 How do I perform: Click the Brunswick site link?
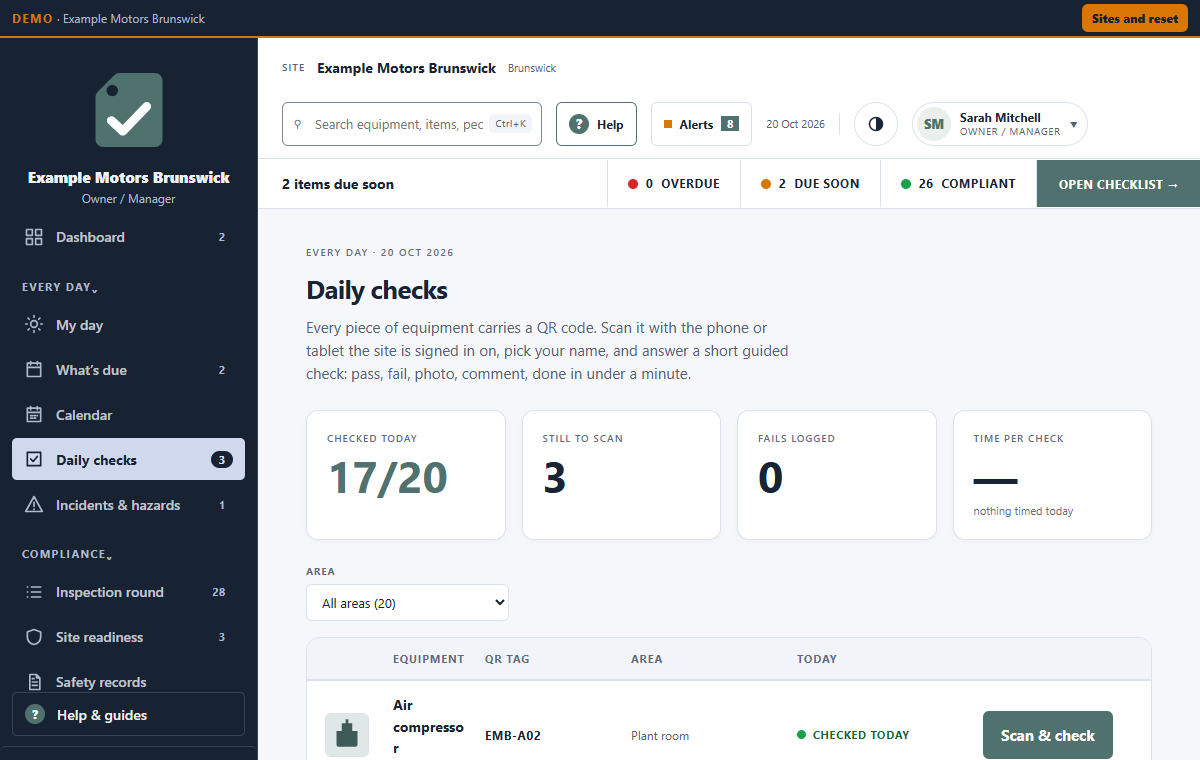point(532,69)
